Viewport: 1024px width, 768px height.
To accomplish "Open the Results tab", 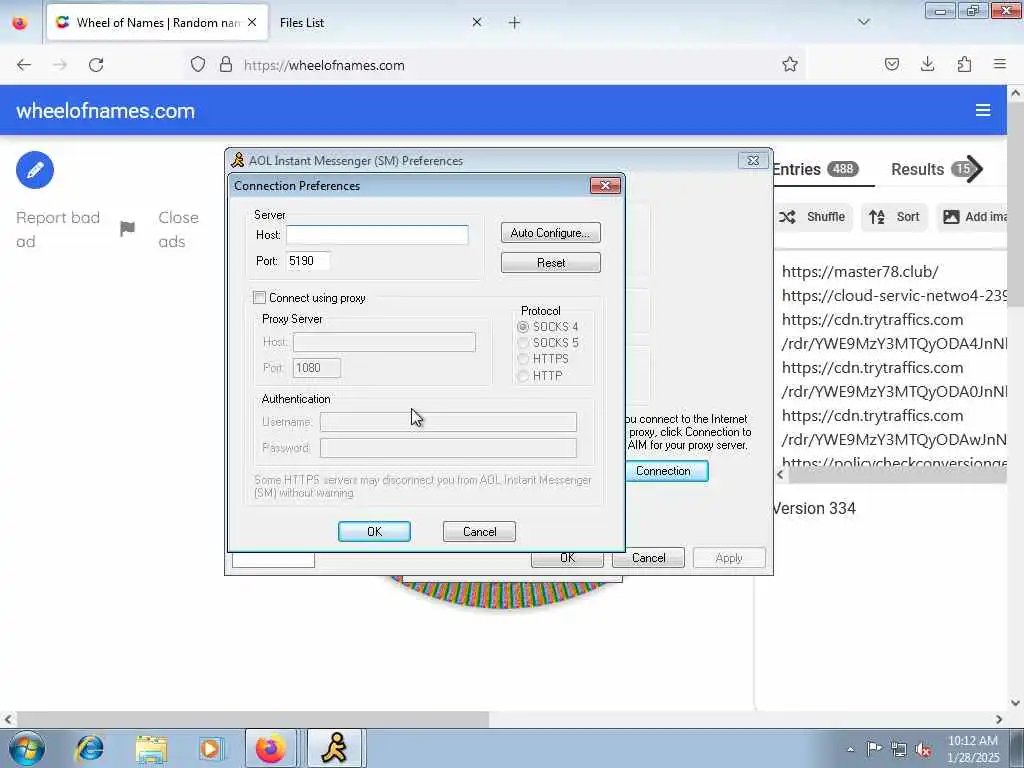I will click(928, 169).
